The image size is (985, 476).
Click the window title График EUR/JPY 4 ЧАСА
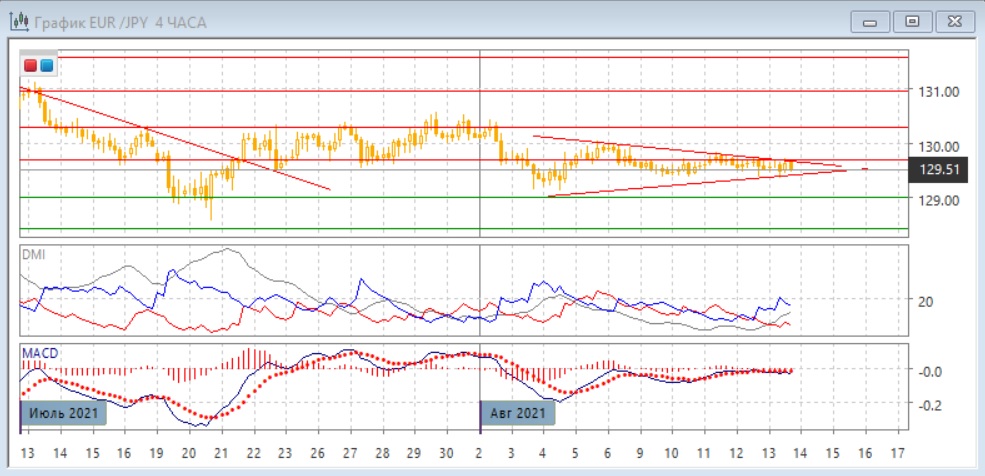point(120,22)
